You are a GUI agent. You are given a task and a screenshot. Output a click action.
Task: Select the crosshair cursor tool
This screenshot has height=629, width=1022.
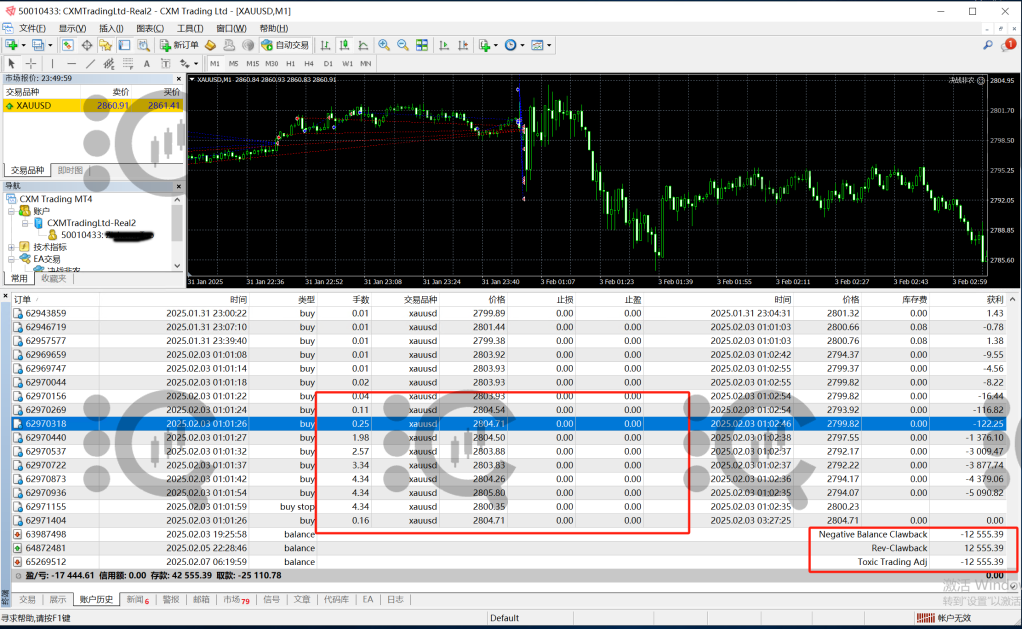coord(30,63)
